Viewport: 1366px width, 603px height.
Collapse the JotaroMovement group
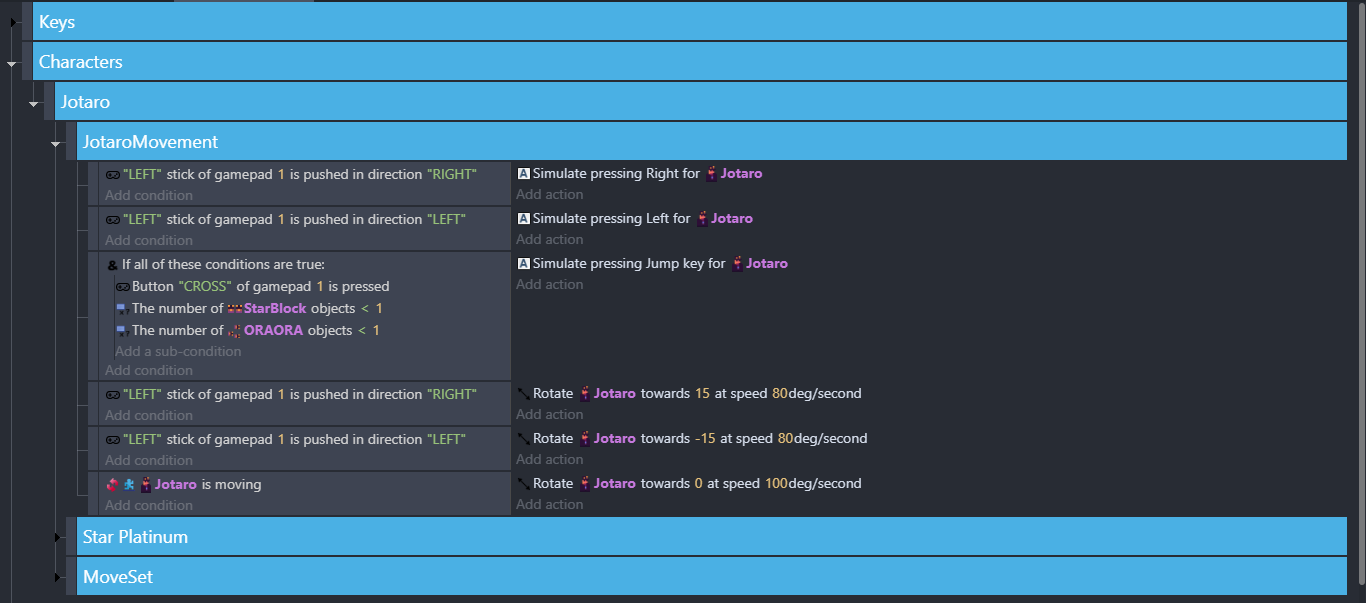[x=56, y=143]
